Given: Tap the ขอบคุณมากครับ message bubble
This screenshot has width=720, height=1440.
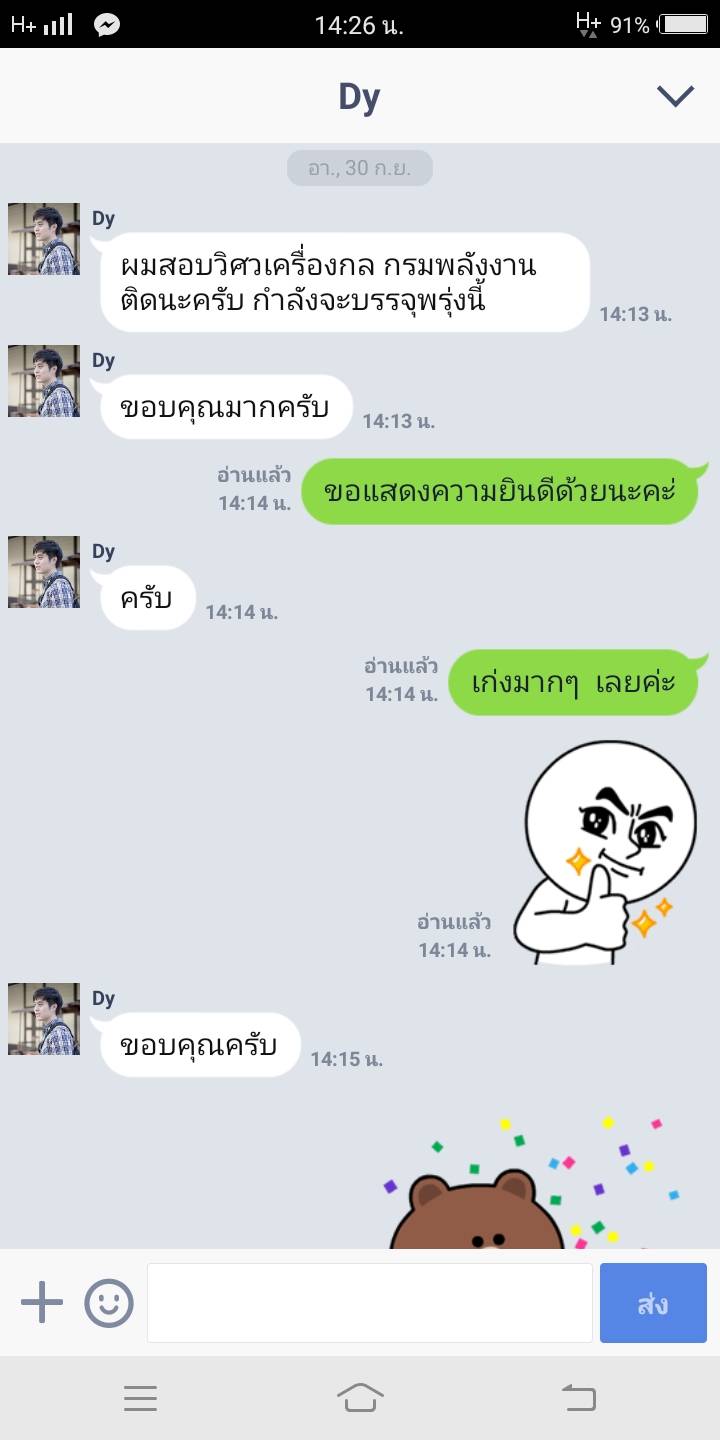Looking at the screenshot, I should (x=226, y=407).
